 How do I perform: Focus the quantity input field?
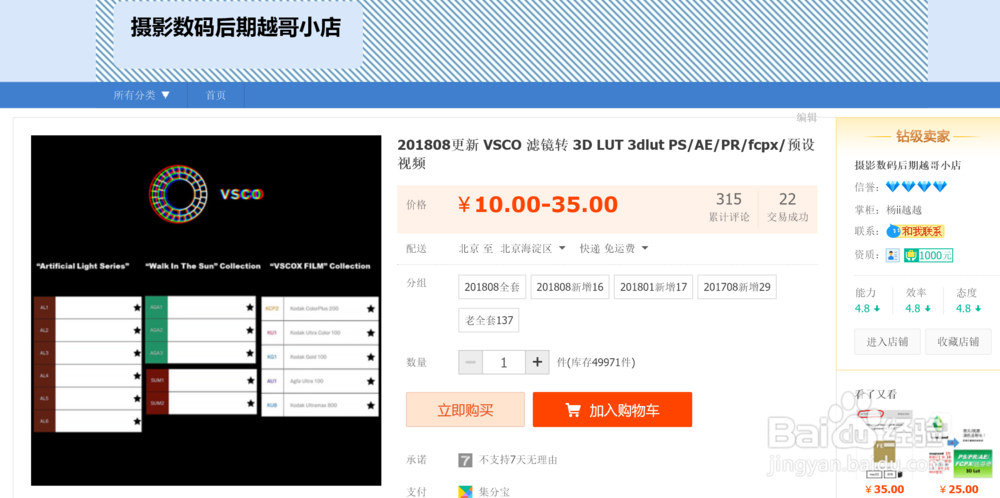point(504,362)
